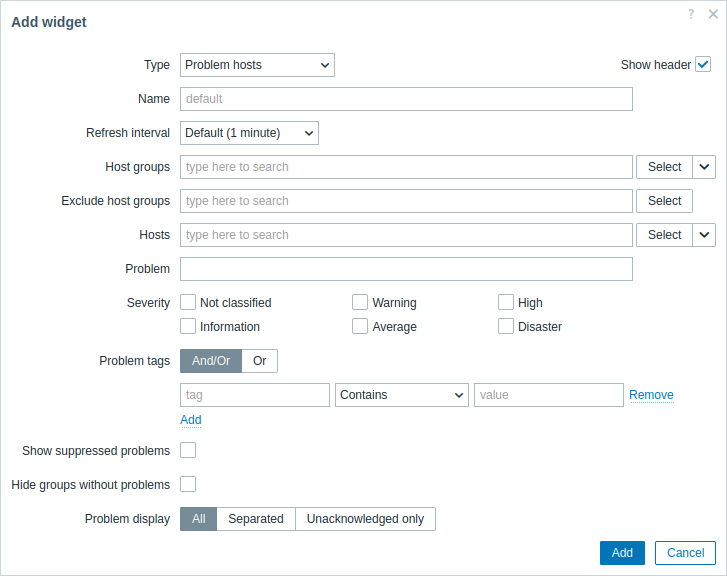Click the Cancel button
The width and height of the screenshot is (727, 576).
click(685, 553)
